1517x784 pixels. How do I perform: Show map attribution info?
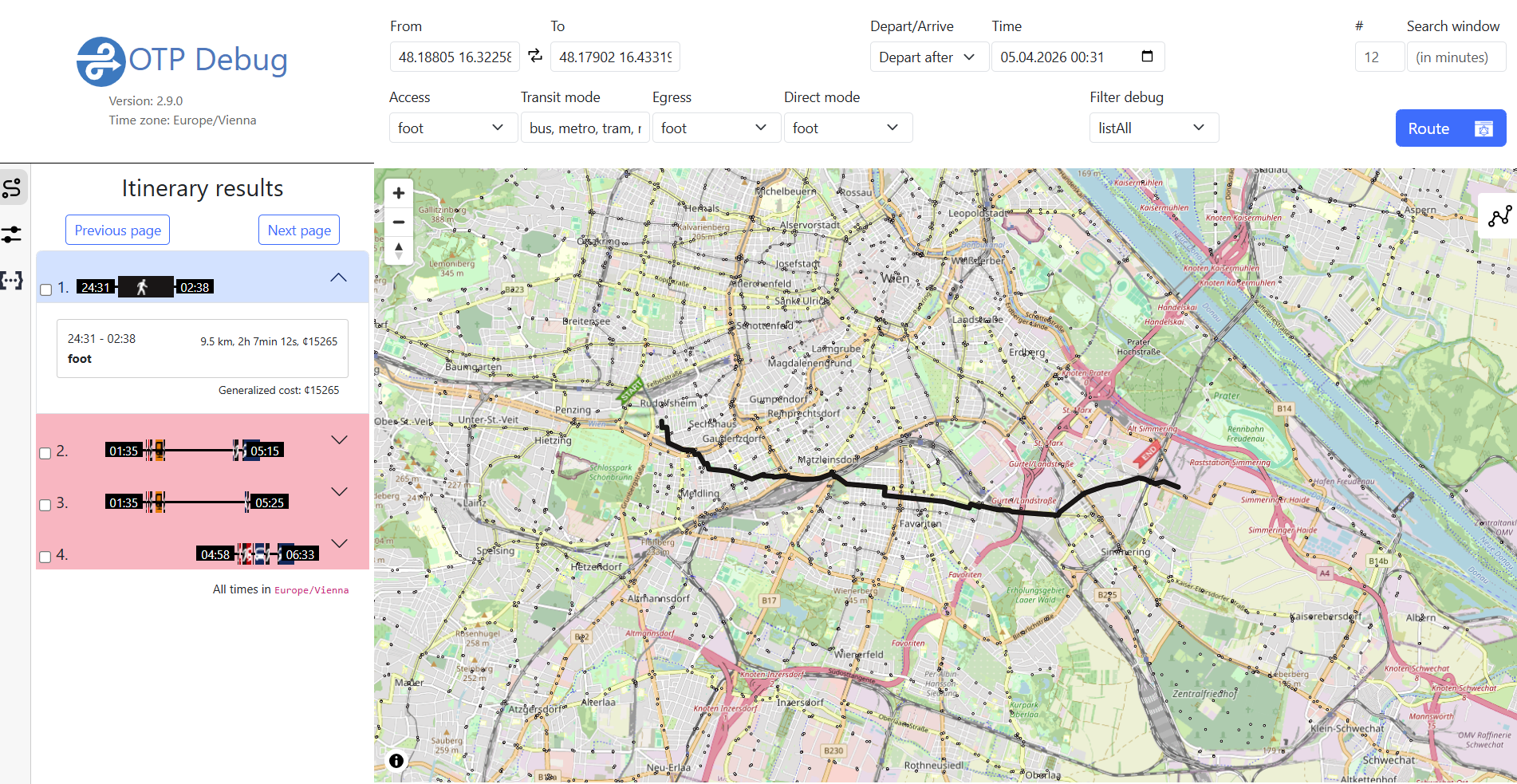pos(396,761)
